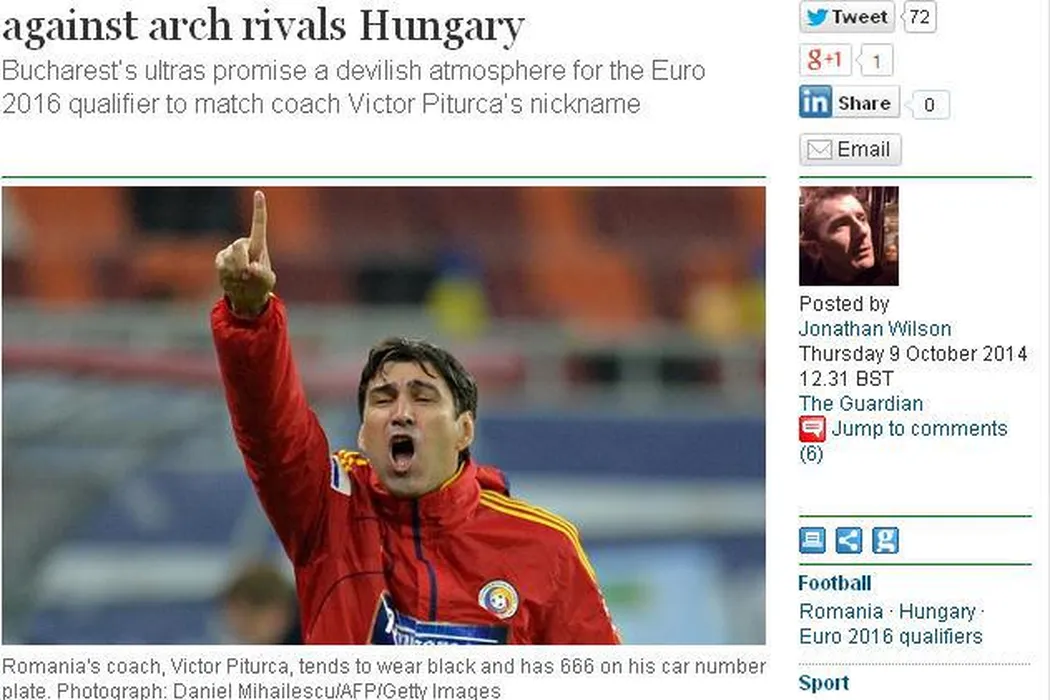Click the blue share icon
Screen dimensions: 1050x700
tap(848, 540)
